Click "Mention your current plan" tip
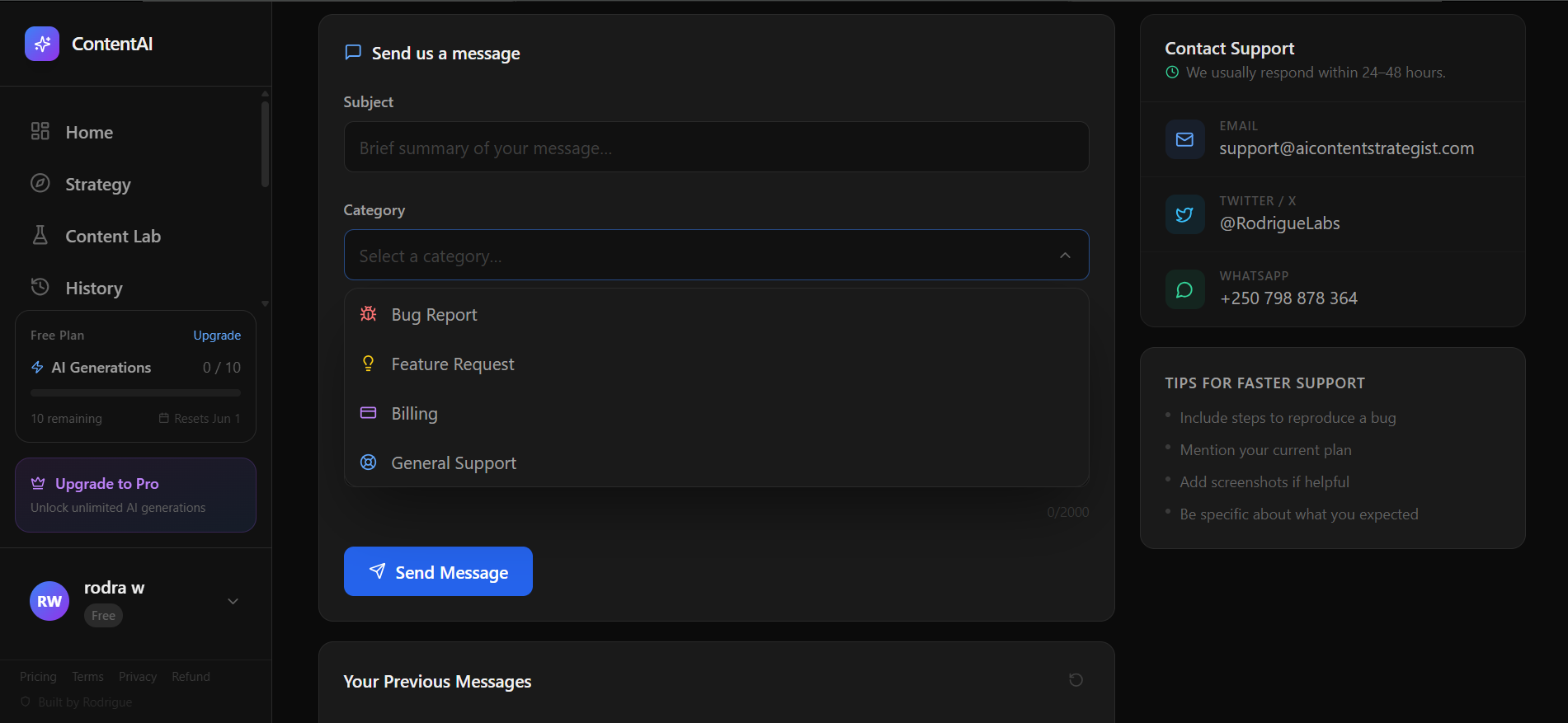Viewport: 1568px width, 723px height. (x=1265, y=450)
